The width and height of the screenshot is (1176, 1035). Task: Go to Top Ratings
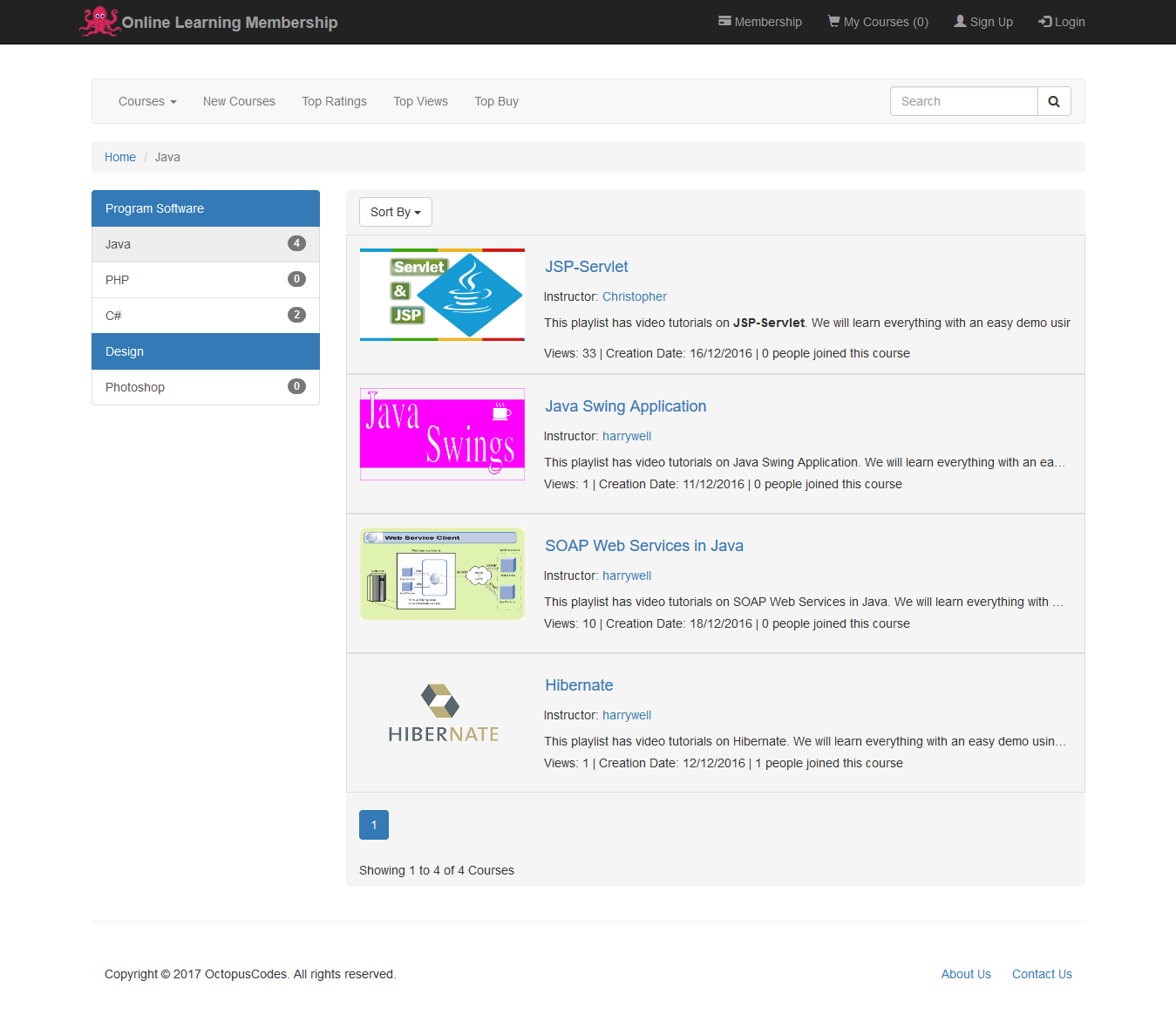click(334, 101)
